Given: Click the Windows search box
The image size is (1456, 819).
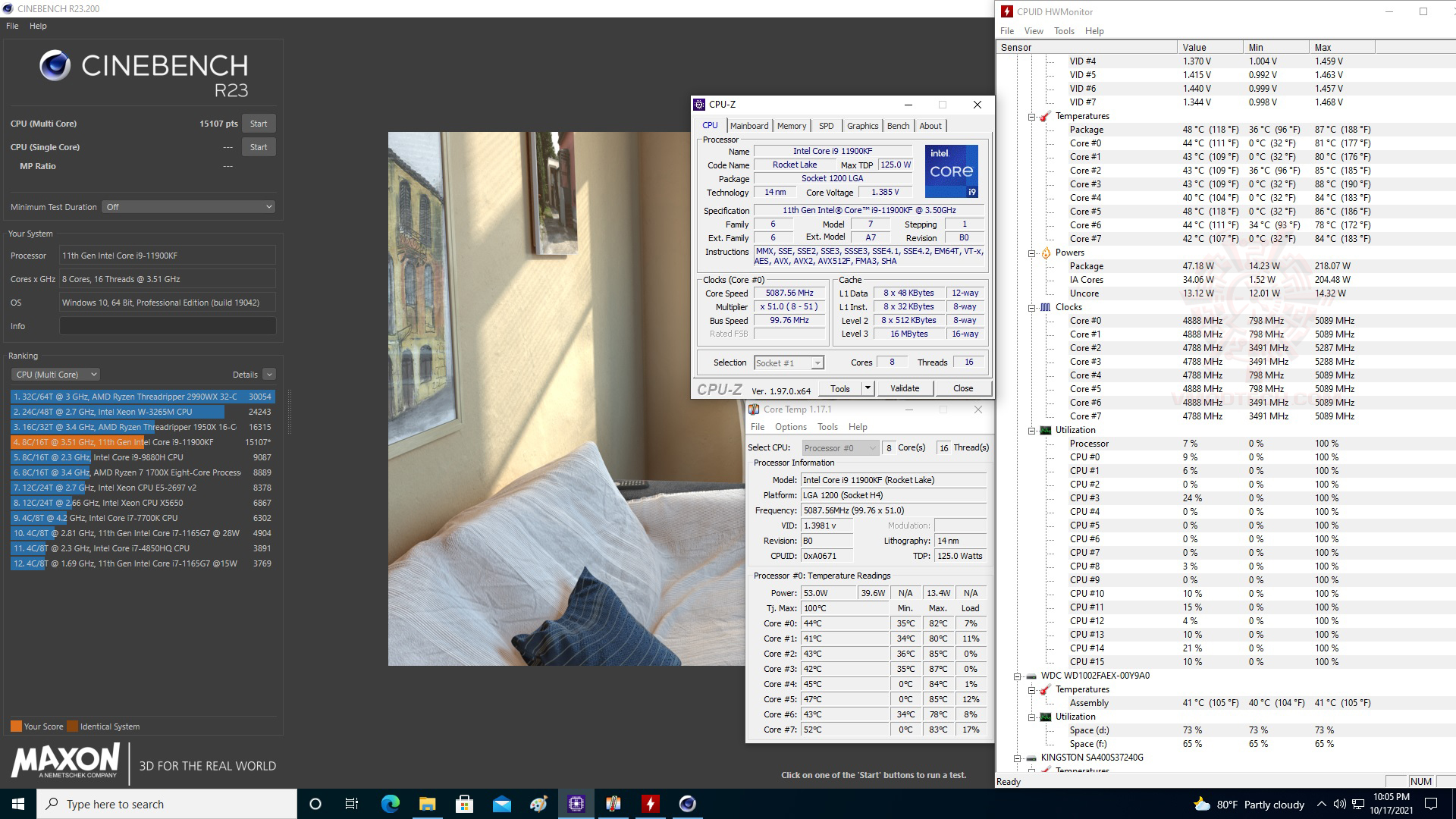Looking at the screenshot, I should click(x=167, y=804).
